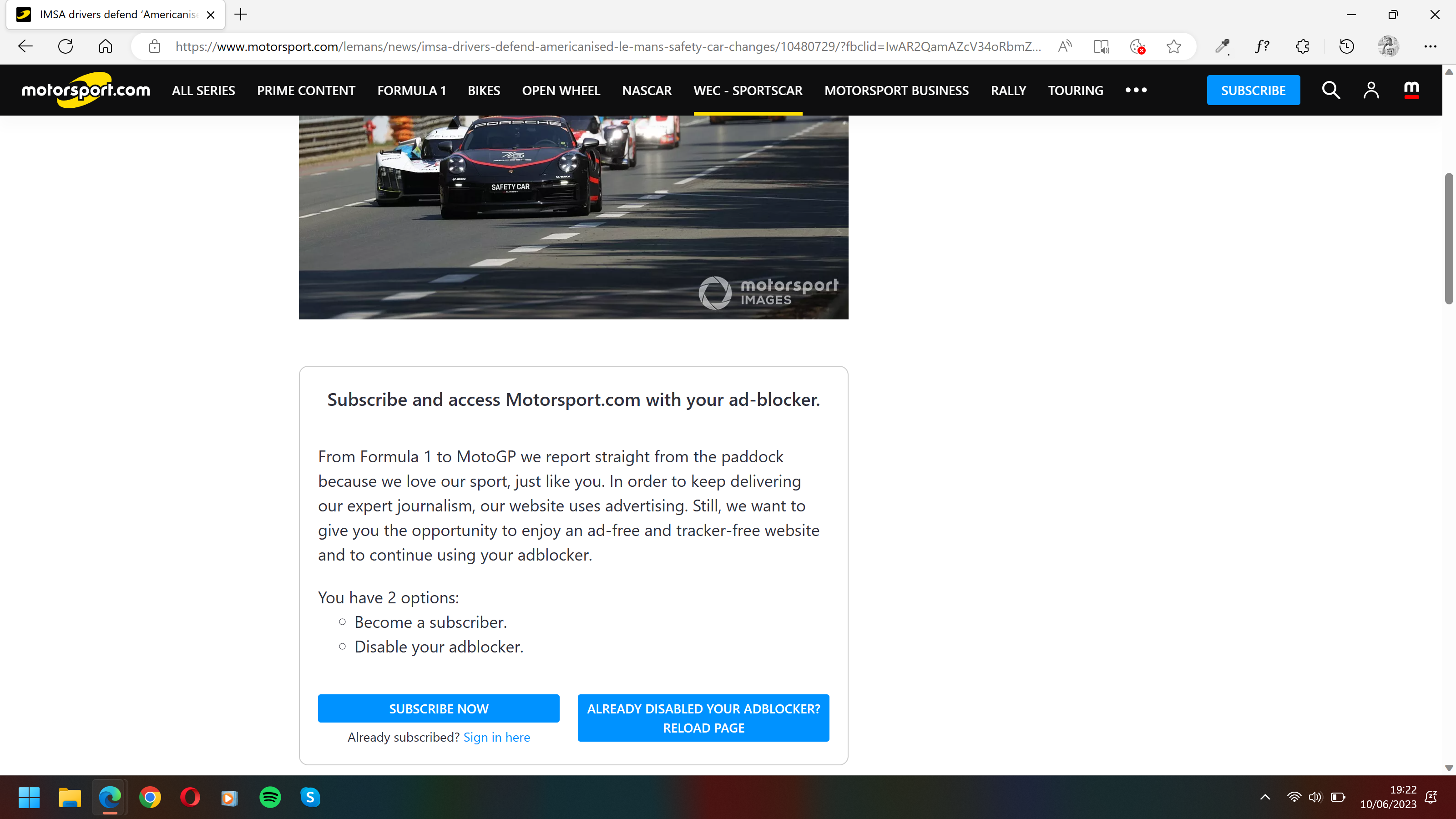
Task: Open browser Extensions icon
Action: [x=1302, y=46]
